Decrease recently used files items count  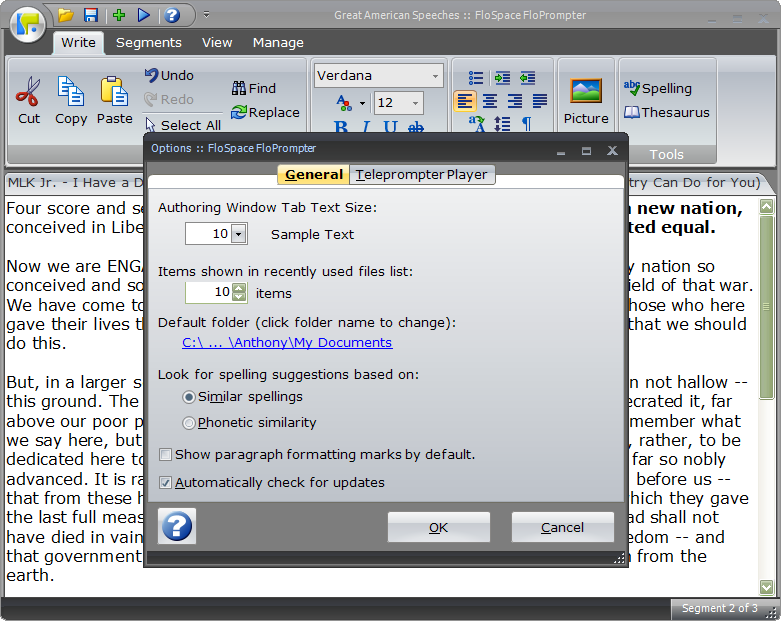click(x=239, y=297)
